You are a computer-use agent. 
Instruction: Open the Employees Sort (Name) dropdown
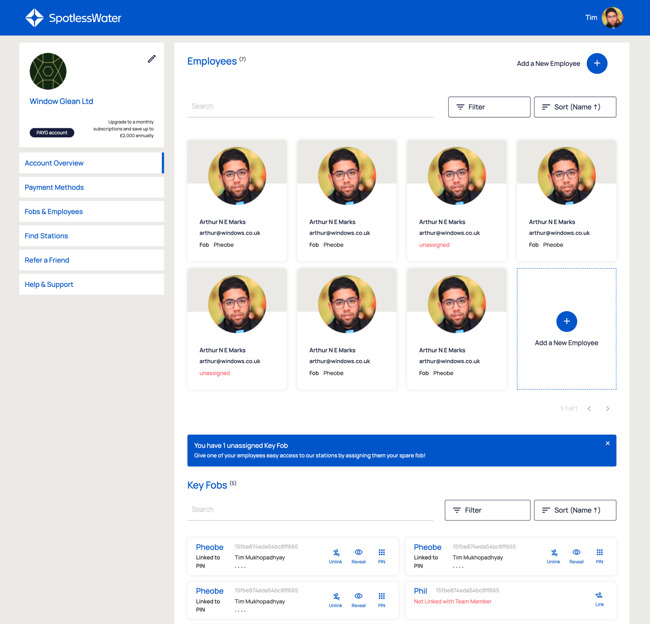click(x=575, y=107)
